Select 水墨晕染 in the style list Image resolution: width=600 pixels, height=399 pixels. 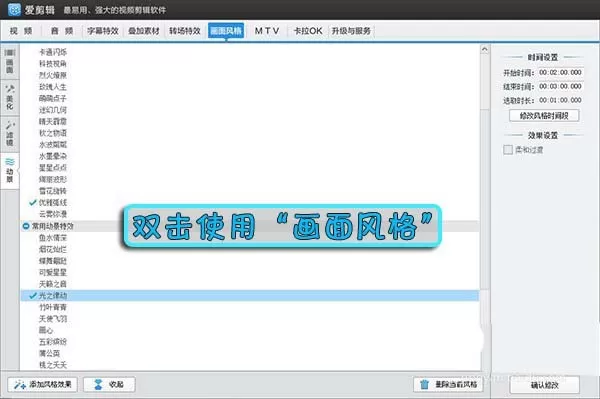coord(53,156)
